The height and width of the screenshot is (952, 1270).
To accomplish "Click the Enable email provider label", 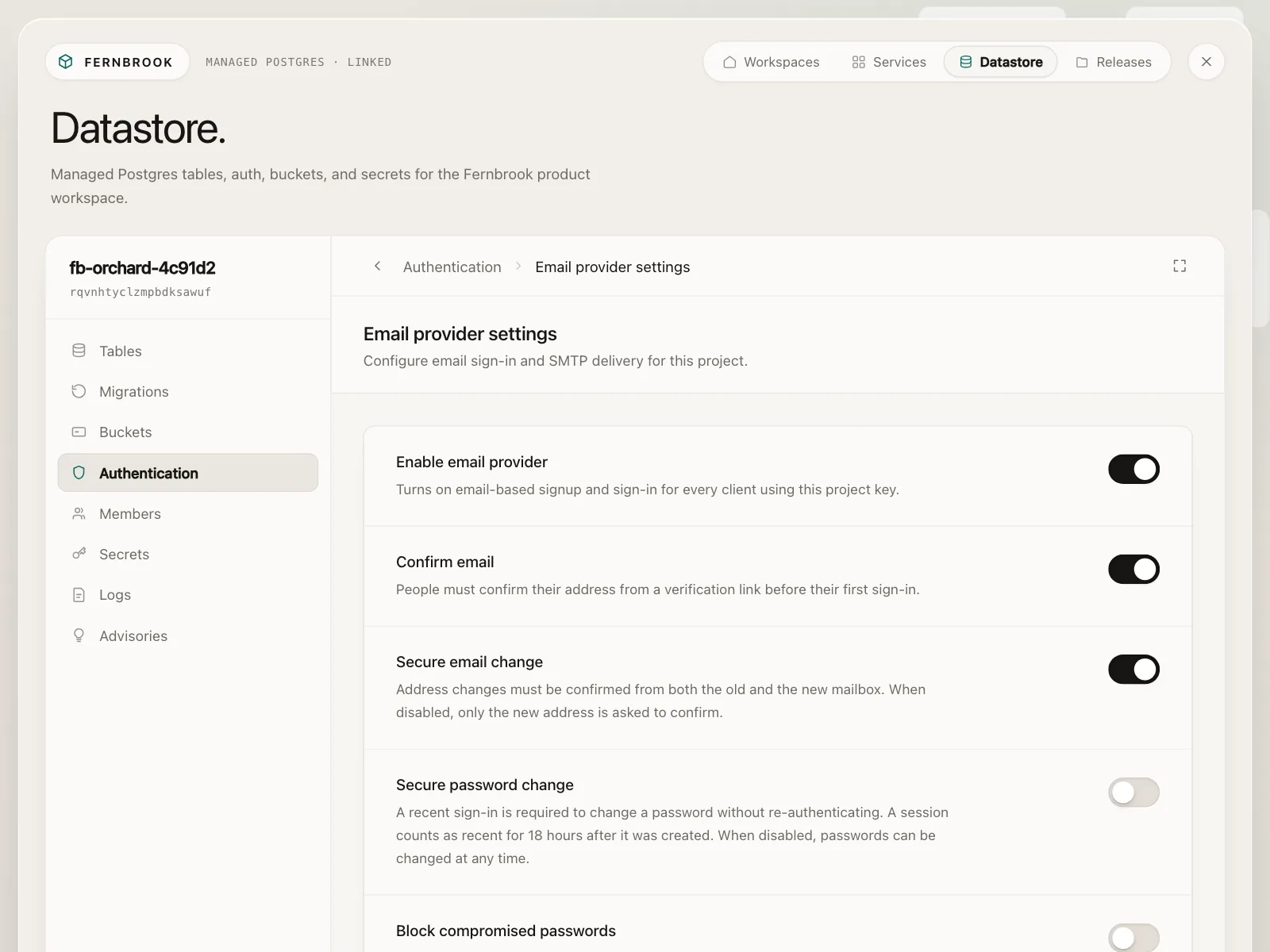I will pyautogui.click(x=471, y=462).
